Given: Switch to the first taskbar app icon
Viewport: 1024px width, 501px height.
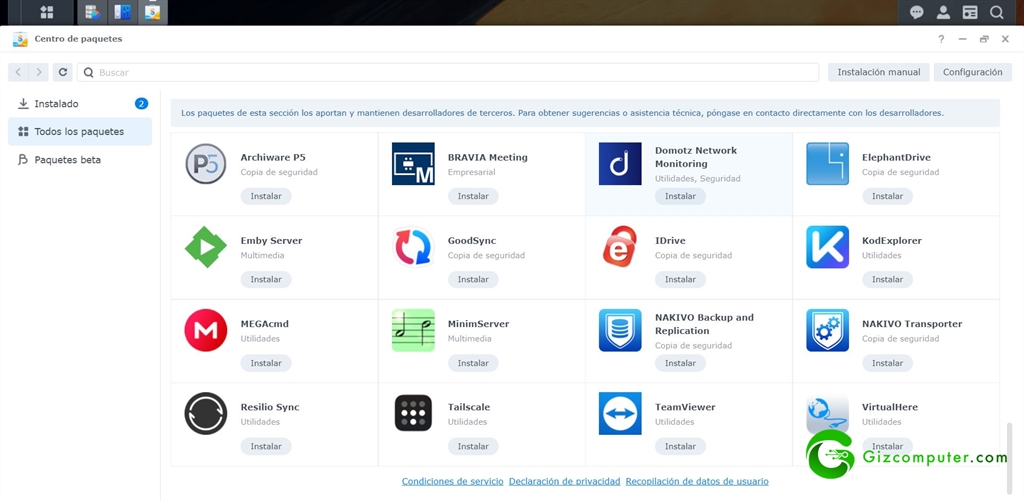Looking at the screenshot, I should [x=92, y=12].
